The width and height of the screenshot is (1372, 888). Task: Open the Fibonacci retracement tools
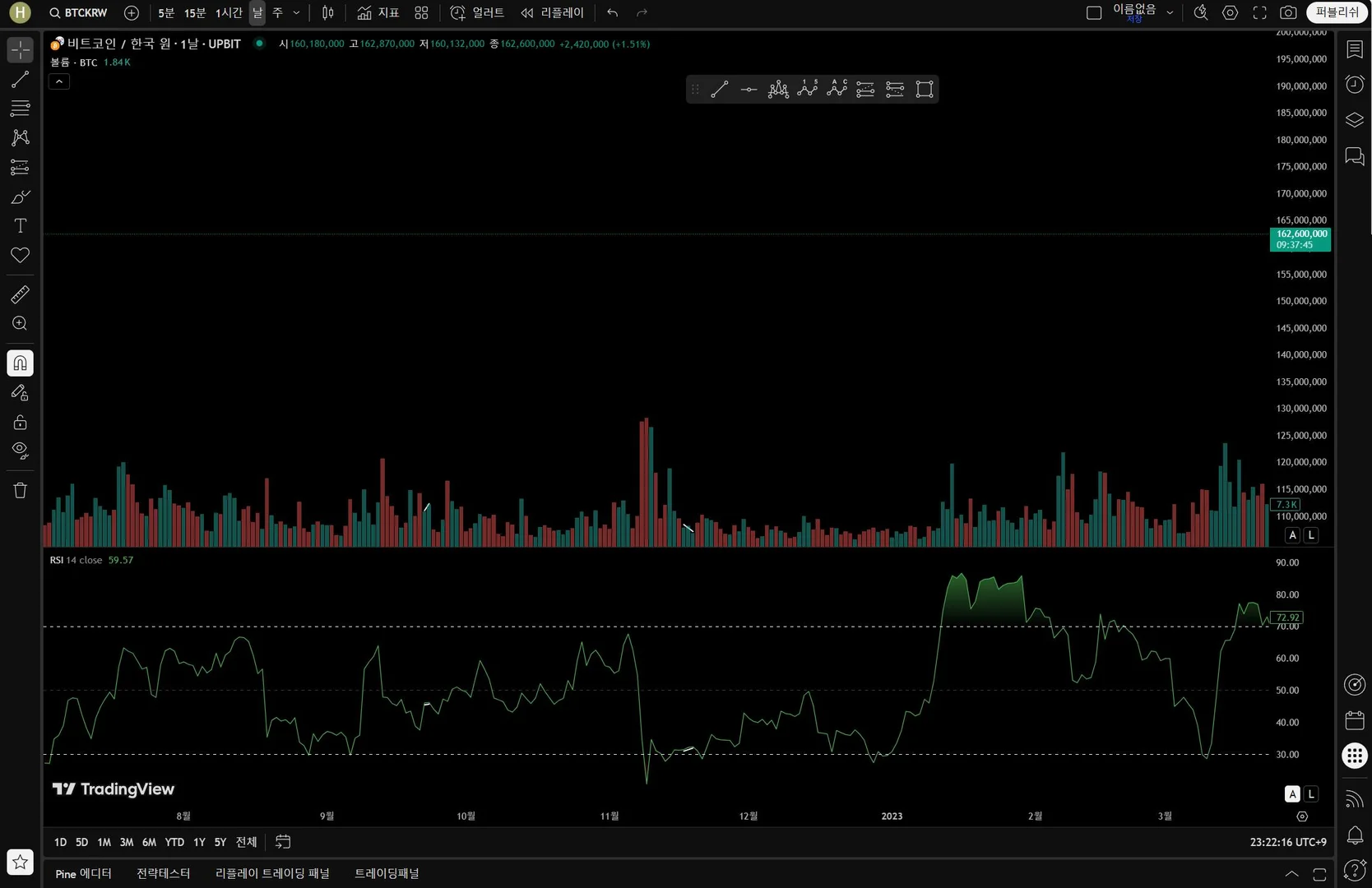tap(20, 109)
